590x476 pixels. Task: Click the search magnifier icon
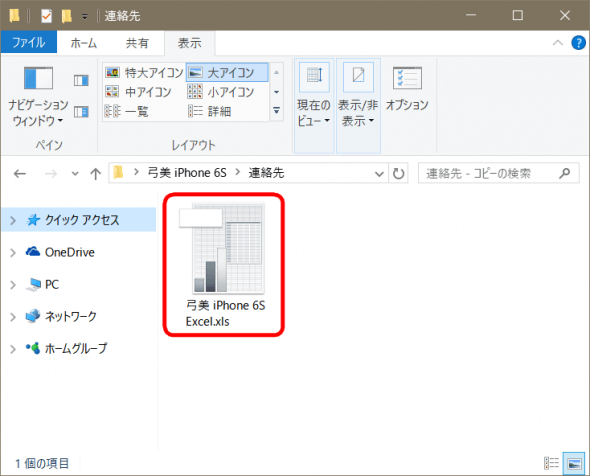(564, 173)
